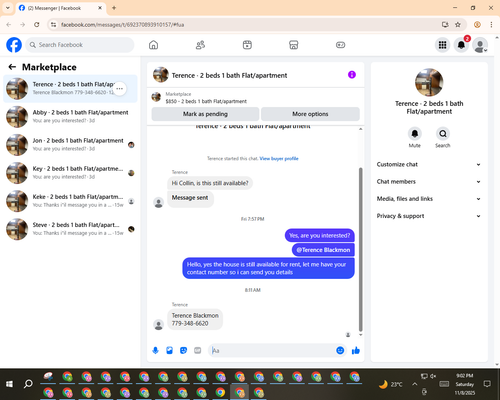
Task: Open Windows notification center icon
Action: (487, 384)
